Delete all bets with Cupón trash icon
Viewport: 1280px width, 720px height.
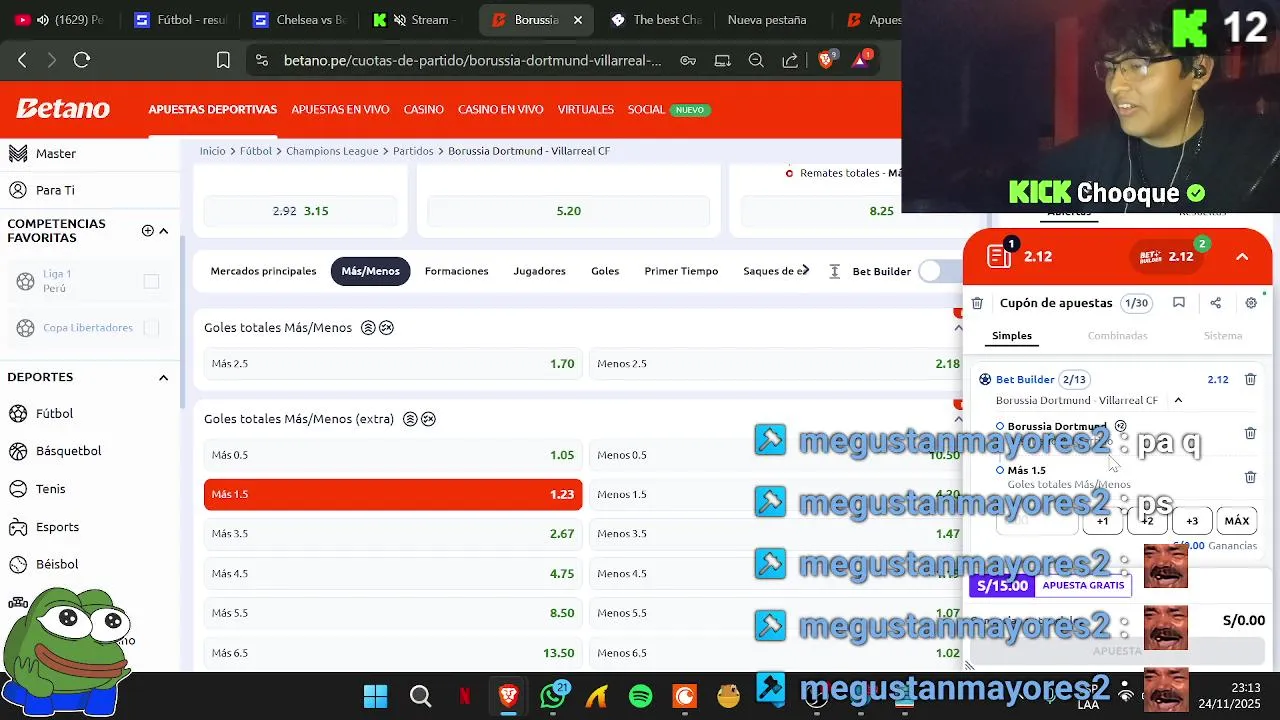point(978,303)
